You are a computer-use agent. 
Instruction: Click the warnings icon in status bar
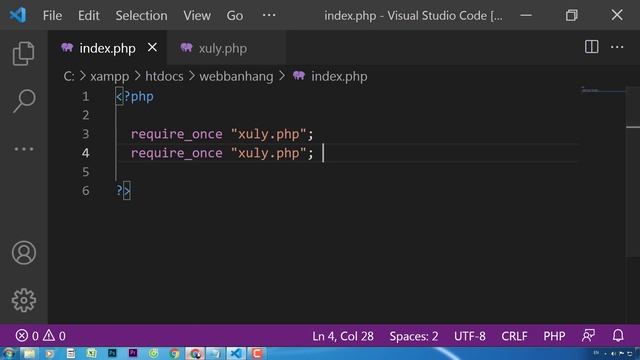coord(49,336)
